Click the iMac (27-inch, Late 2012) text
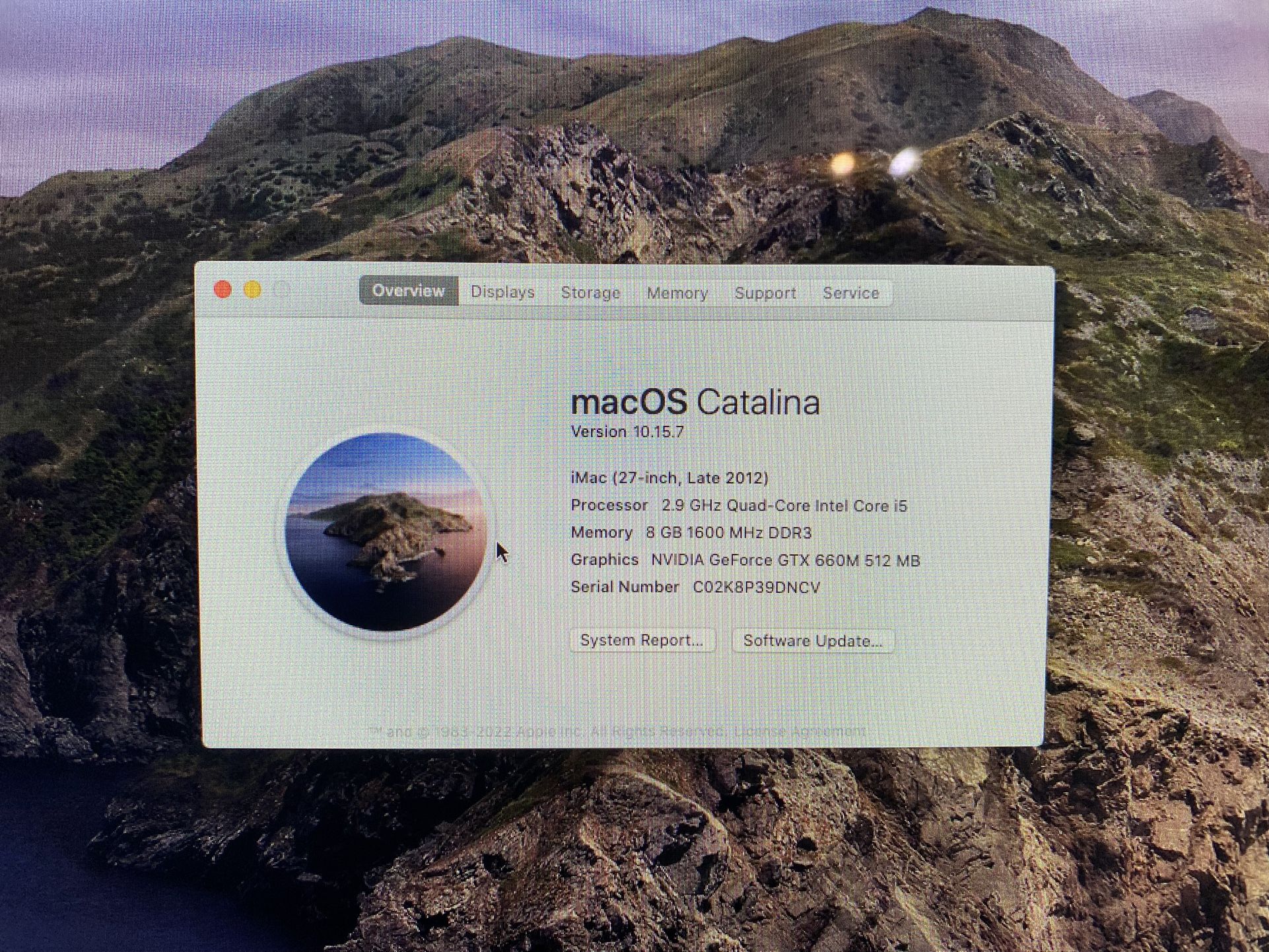This screenshot has width=1269, height=952. click(x=669, y=477)
